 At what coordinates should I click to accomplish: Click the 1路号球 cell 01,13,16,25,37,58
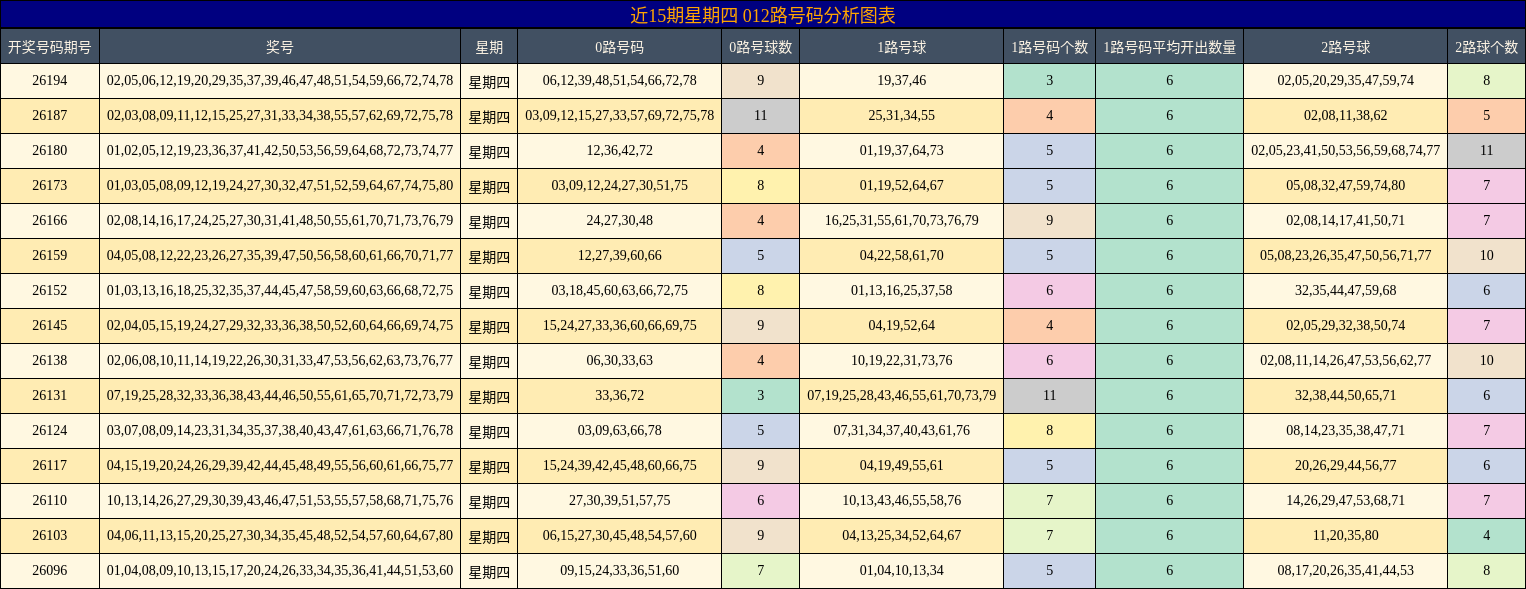901,291
